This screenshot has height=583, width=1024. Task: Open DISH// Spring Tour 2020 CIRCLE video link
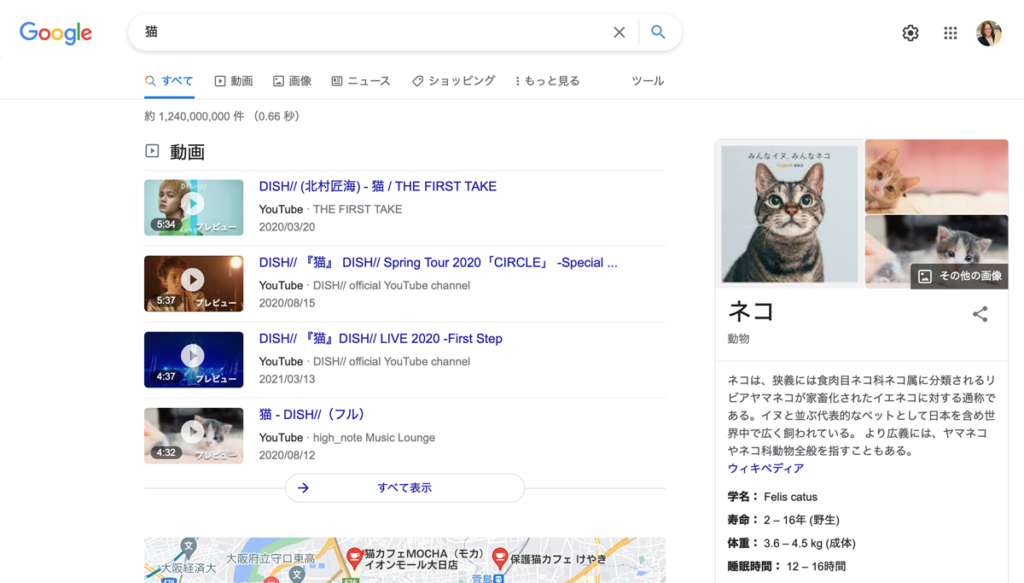click(x=438, y=262)
